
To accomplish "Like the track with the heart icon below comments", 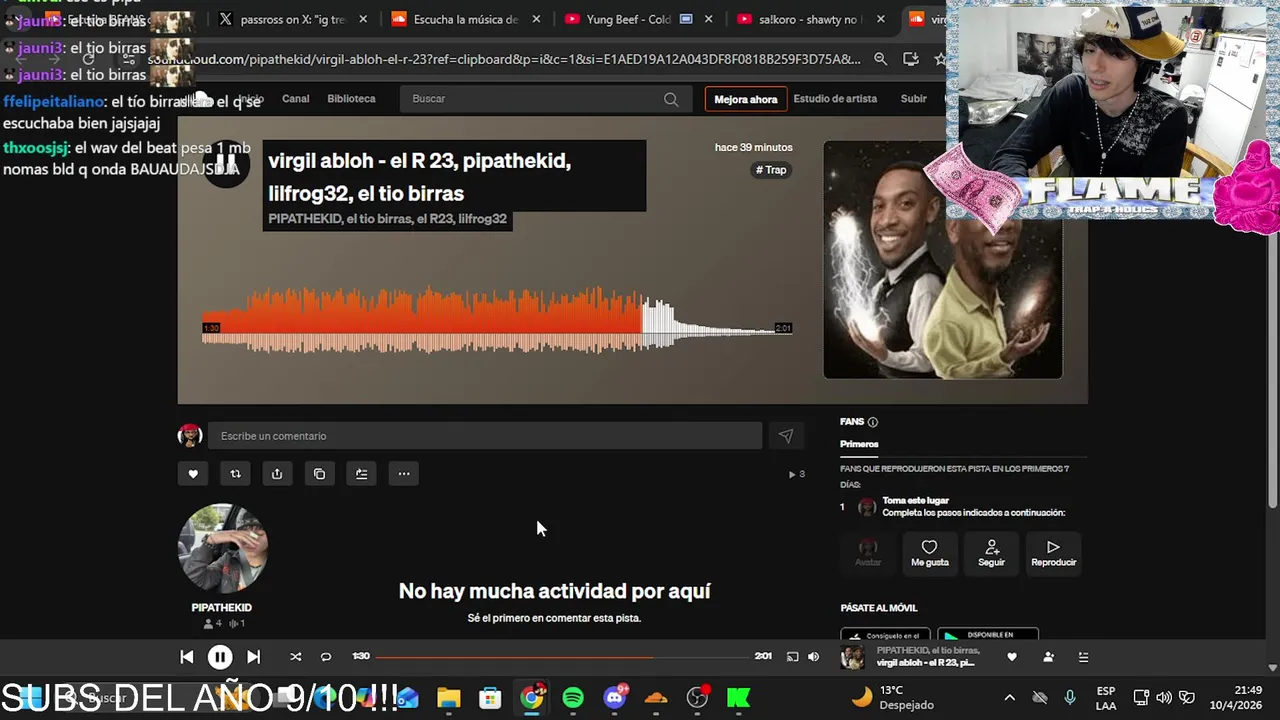I will (x=193, y=474).
